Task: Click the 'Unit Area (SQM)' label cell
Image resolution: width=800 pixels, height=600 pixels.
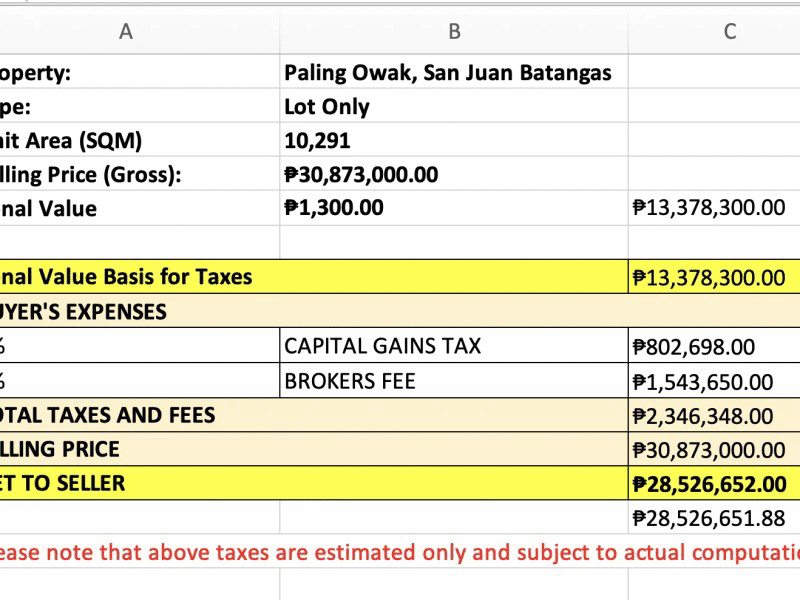Action: coord(70,141)
